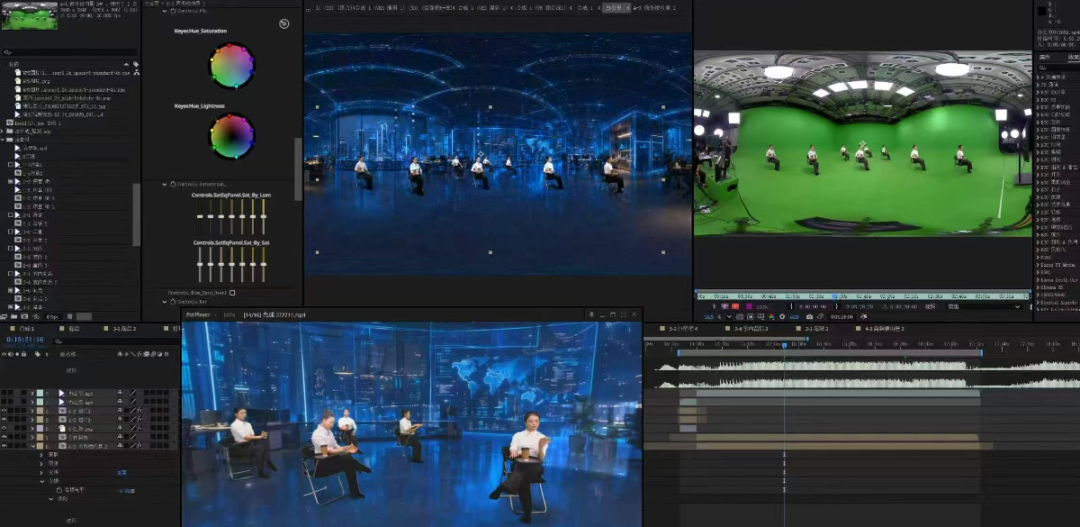Image resolution: width=1080 pixels, height=527 pixels.
Task: Click Interpret Footage icon at Project panel bottom
Action: pyautogui.click(x=3, y=316)
